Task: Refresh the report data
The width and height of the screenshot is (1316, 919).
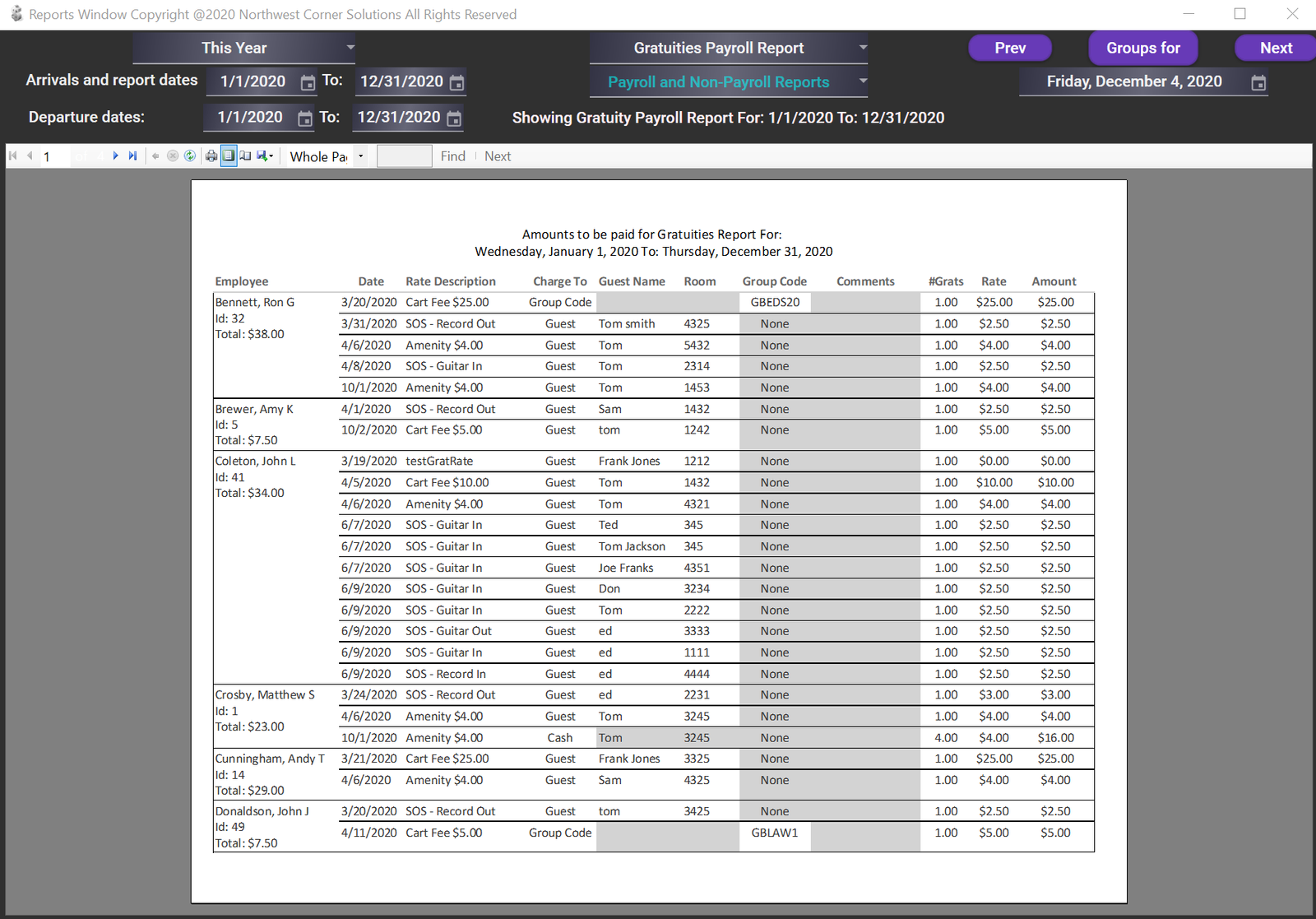Action: [190, 155]
